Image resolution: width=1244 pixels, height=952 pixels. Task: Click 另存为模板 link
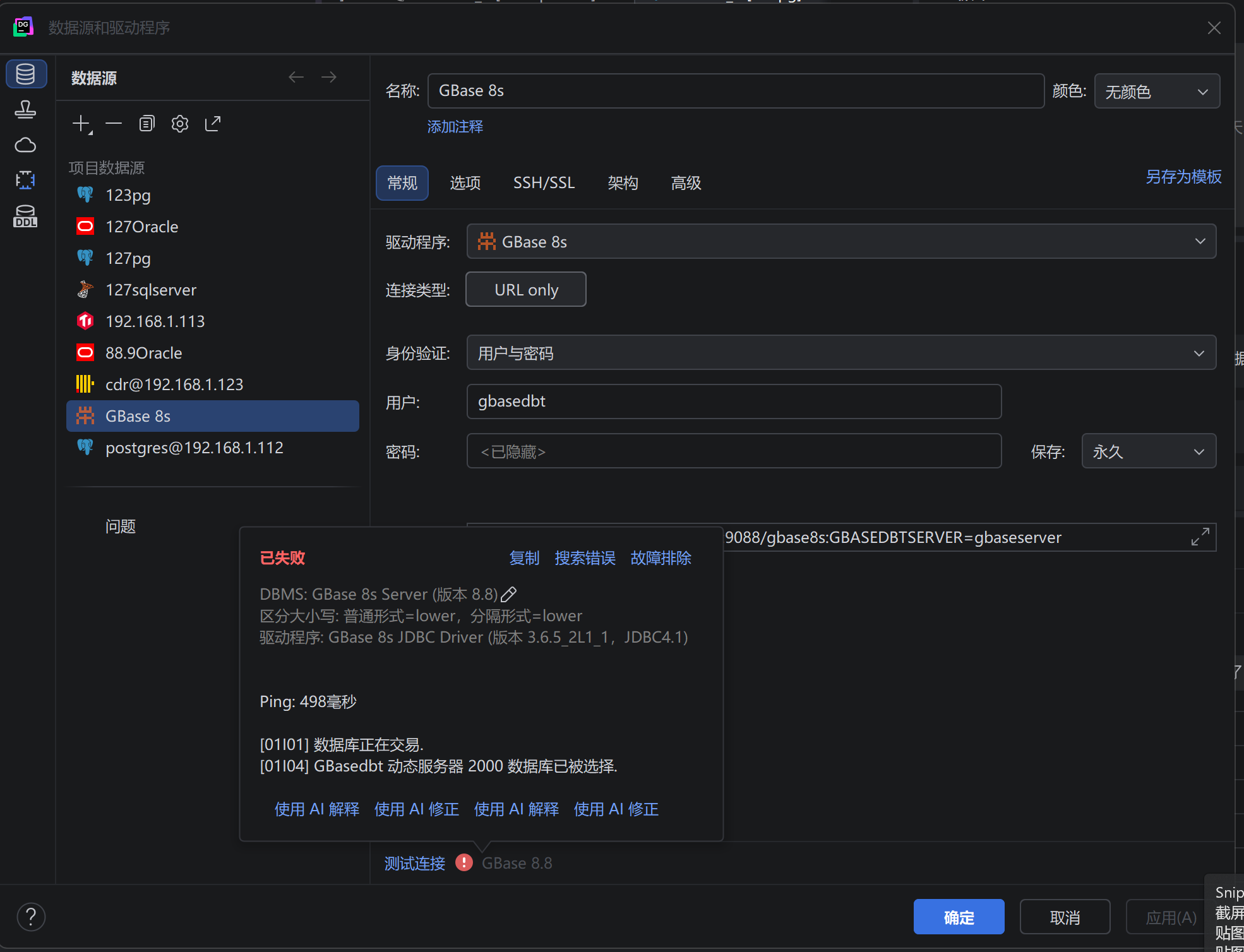click(x=1183, y=177)
